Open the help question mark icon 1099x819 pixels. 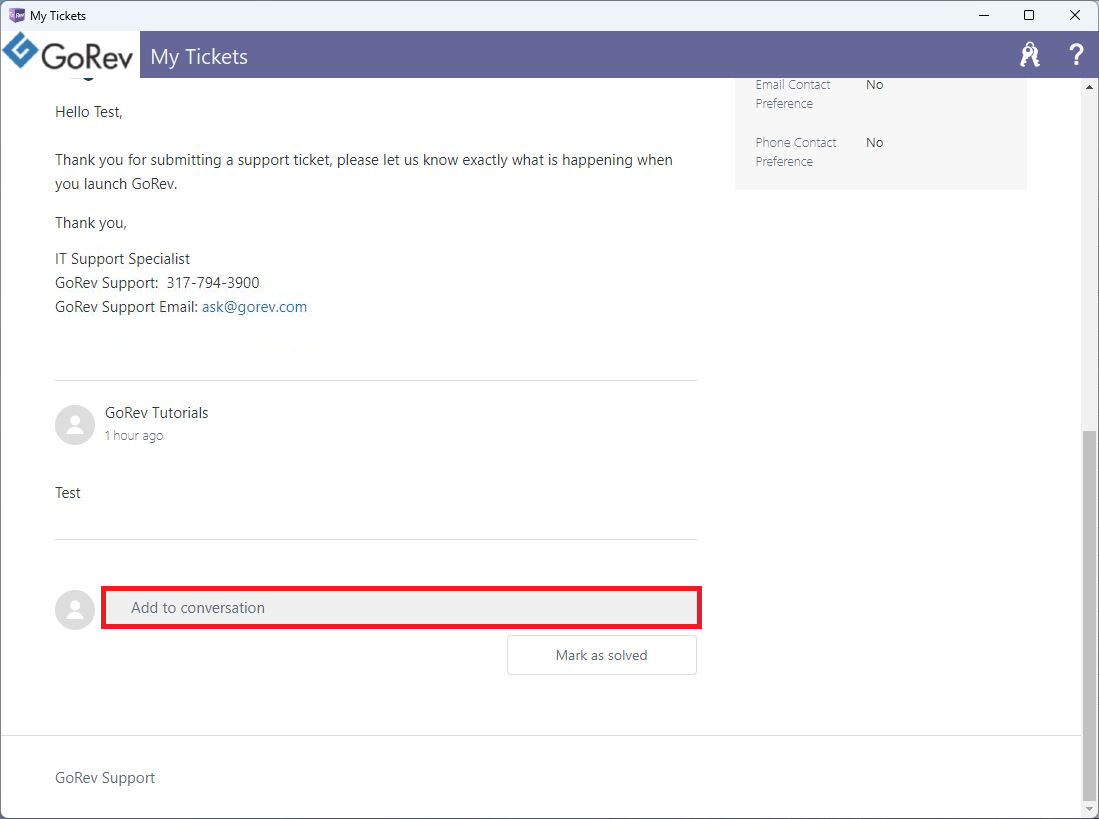(x=1076, y=55)
